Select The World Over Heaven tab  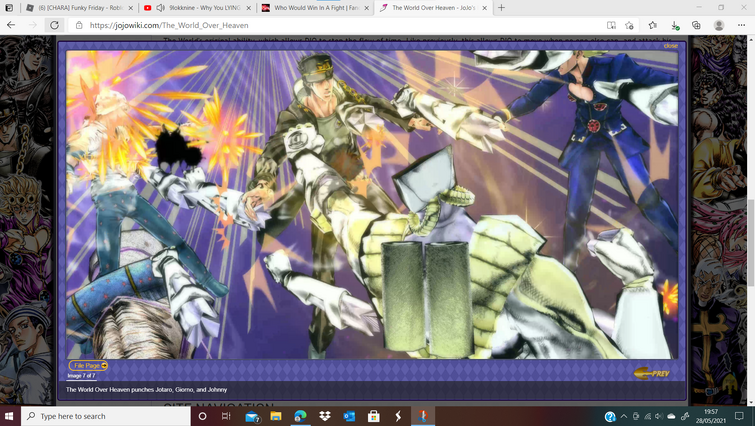(x=433, y=8)
